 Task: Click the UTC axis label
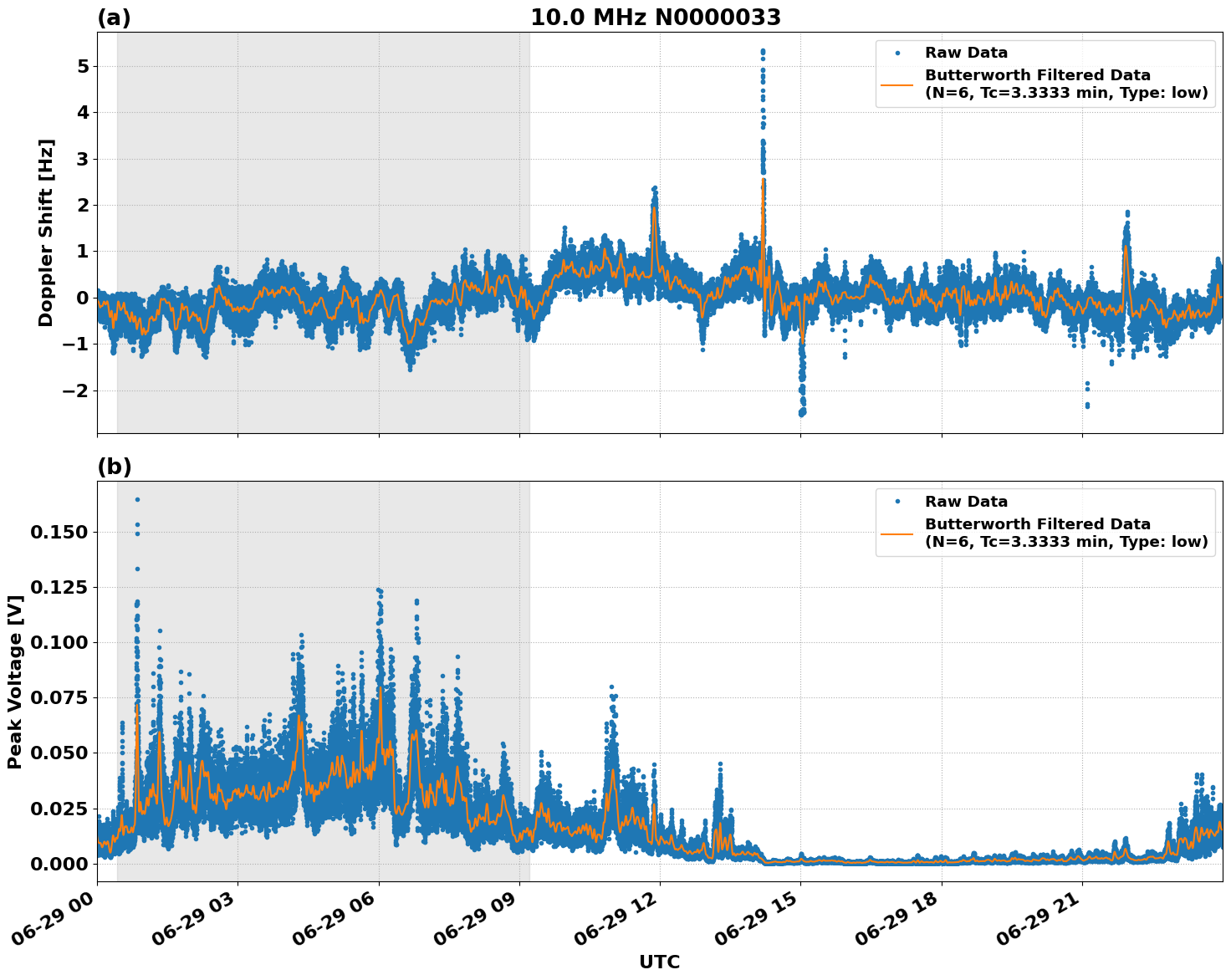[x=659, y=962]
